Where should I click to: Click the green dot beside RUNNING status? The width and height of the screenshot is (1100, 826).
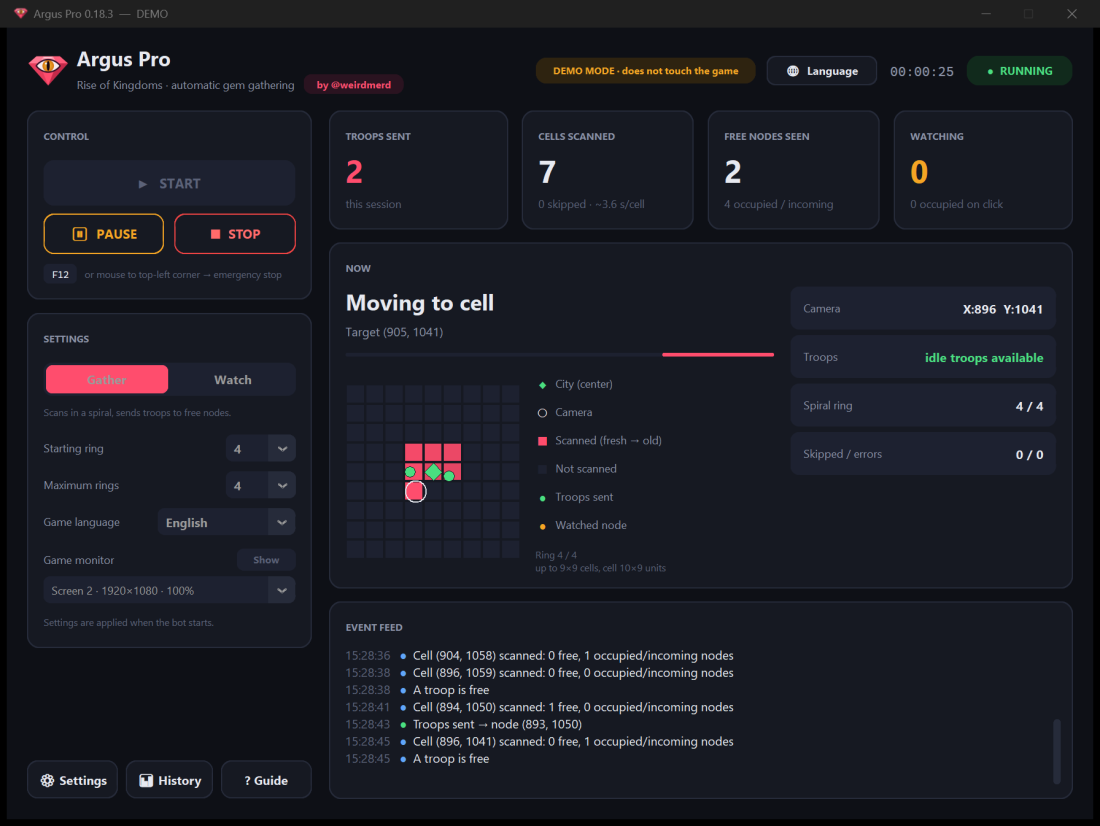(990, 72)
